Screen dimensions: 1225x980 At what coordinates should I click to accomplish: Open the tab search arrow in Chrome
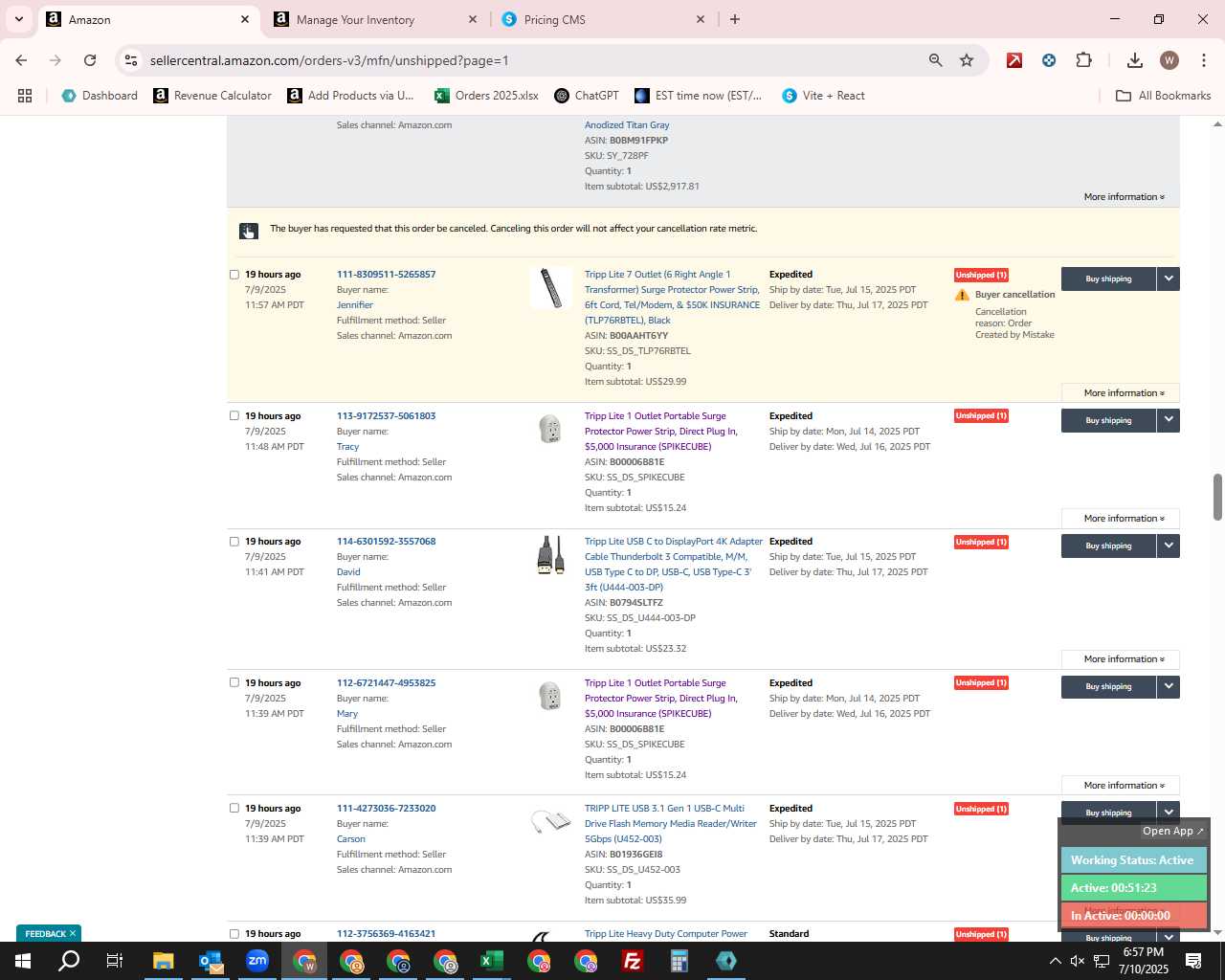point(18,19)
